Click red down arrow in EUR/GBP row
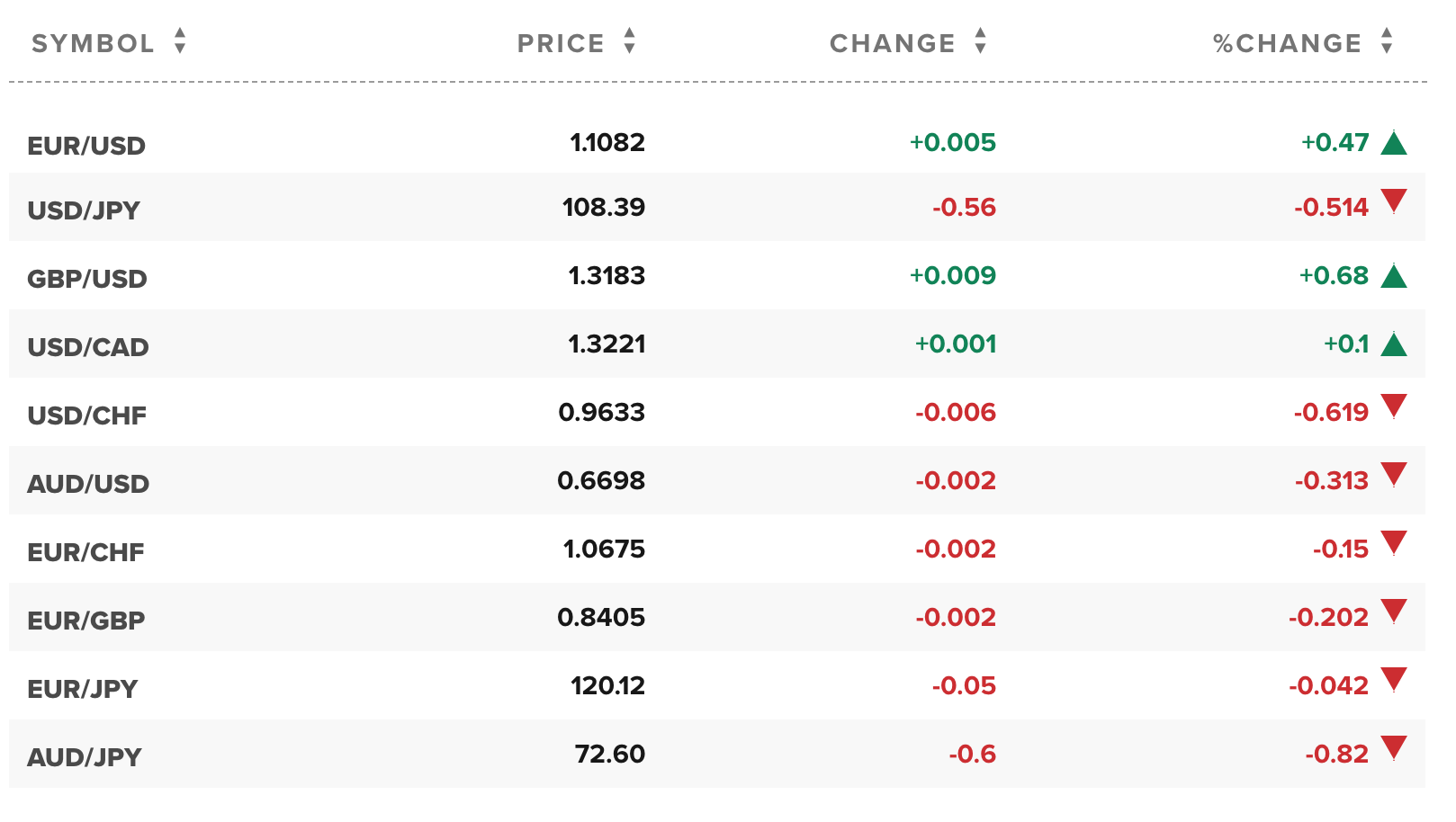The image size is (1456, 822). pyautogui.click(x=1394, y=612)
